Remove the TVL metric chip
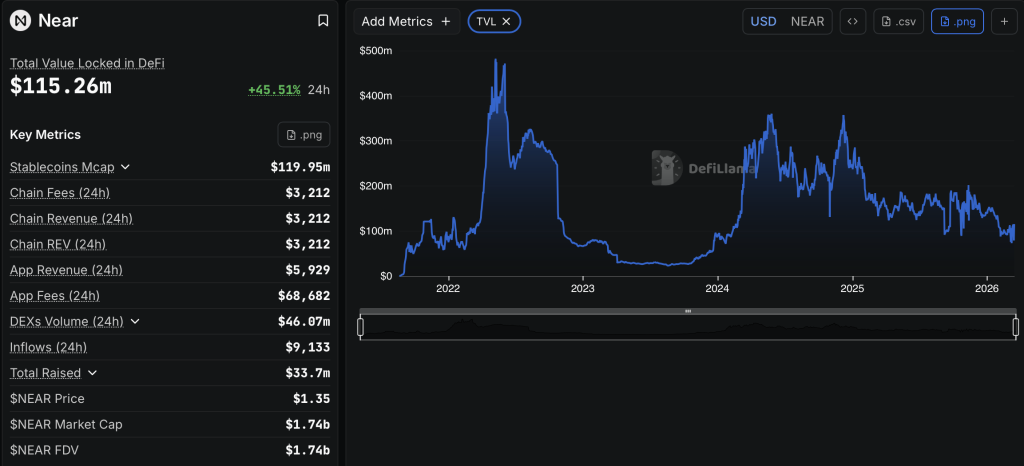Screen dimensions: 1024x466 point(506,21)
